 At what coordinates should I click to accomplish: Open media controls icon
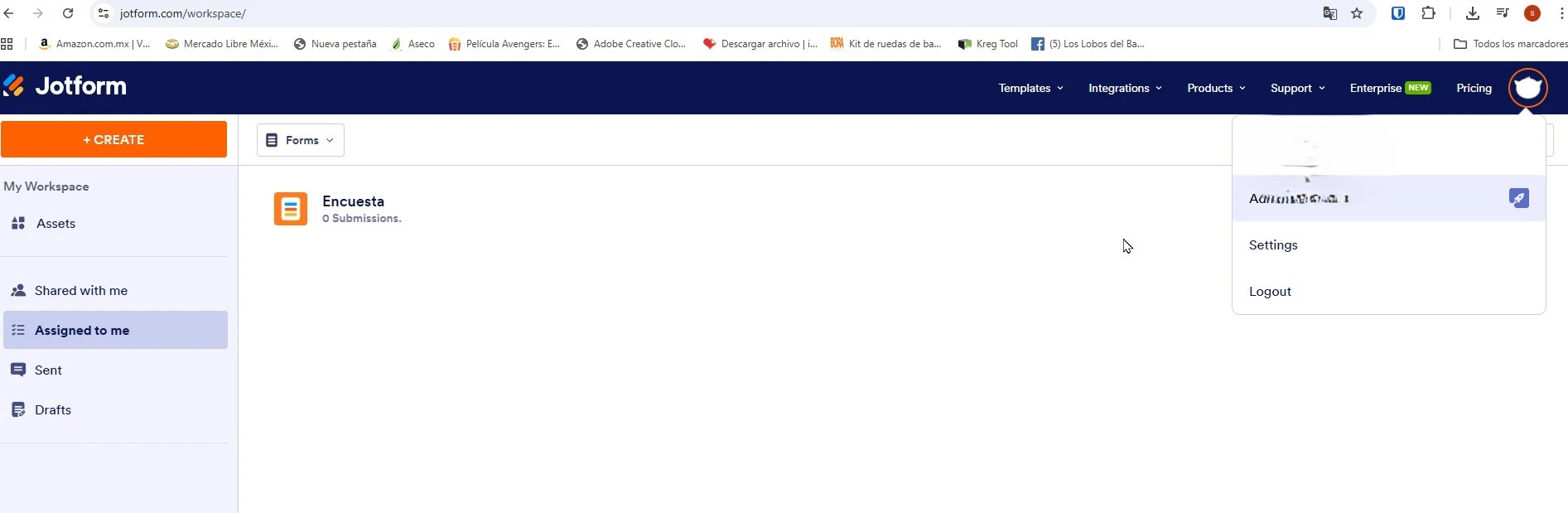[1503, 13]
